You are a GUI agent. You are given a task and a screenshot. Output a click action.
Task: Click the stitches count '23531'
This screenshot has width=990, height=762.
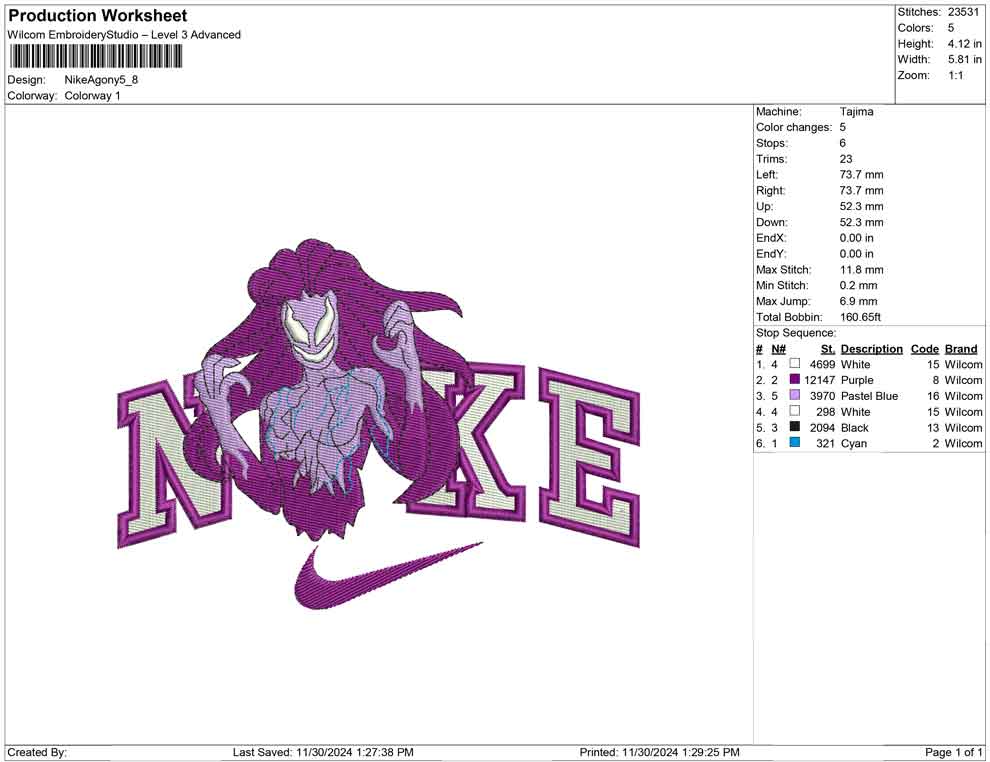click(963, 12)
